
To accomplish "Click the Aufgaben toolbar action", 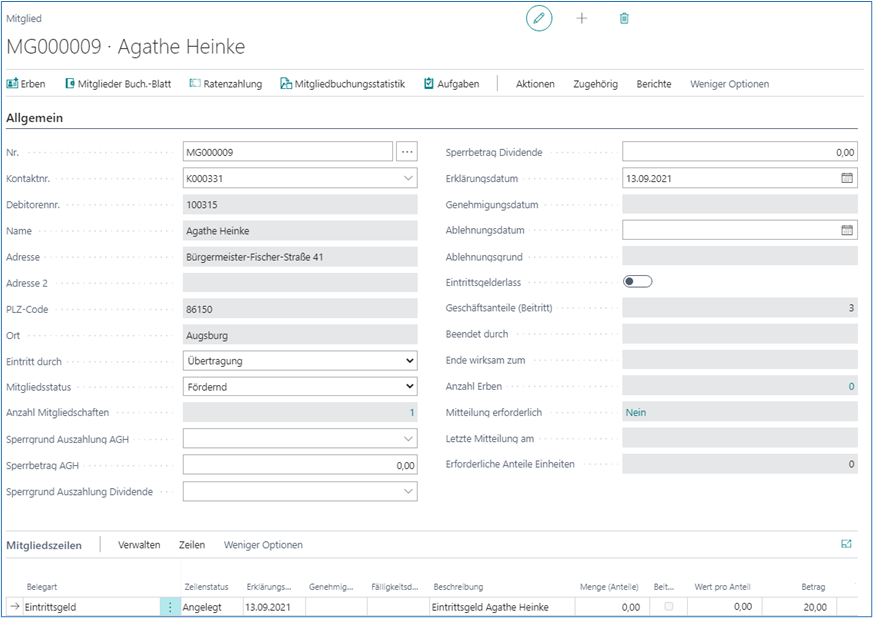I will pos(451,84).
